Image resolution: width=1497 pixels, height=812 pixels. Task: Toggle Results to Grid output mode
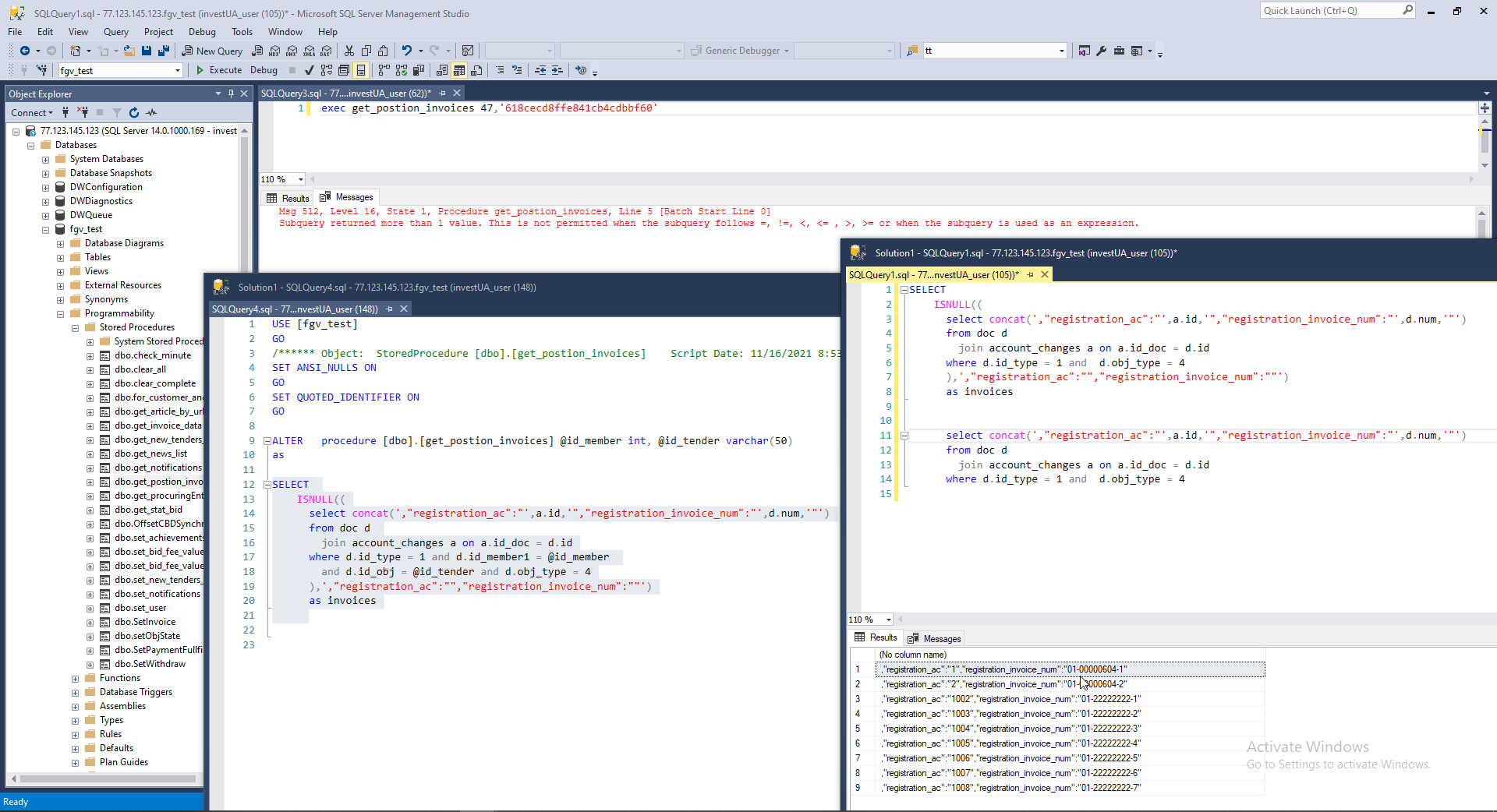point(459,70)
